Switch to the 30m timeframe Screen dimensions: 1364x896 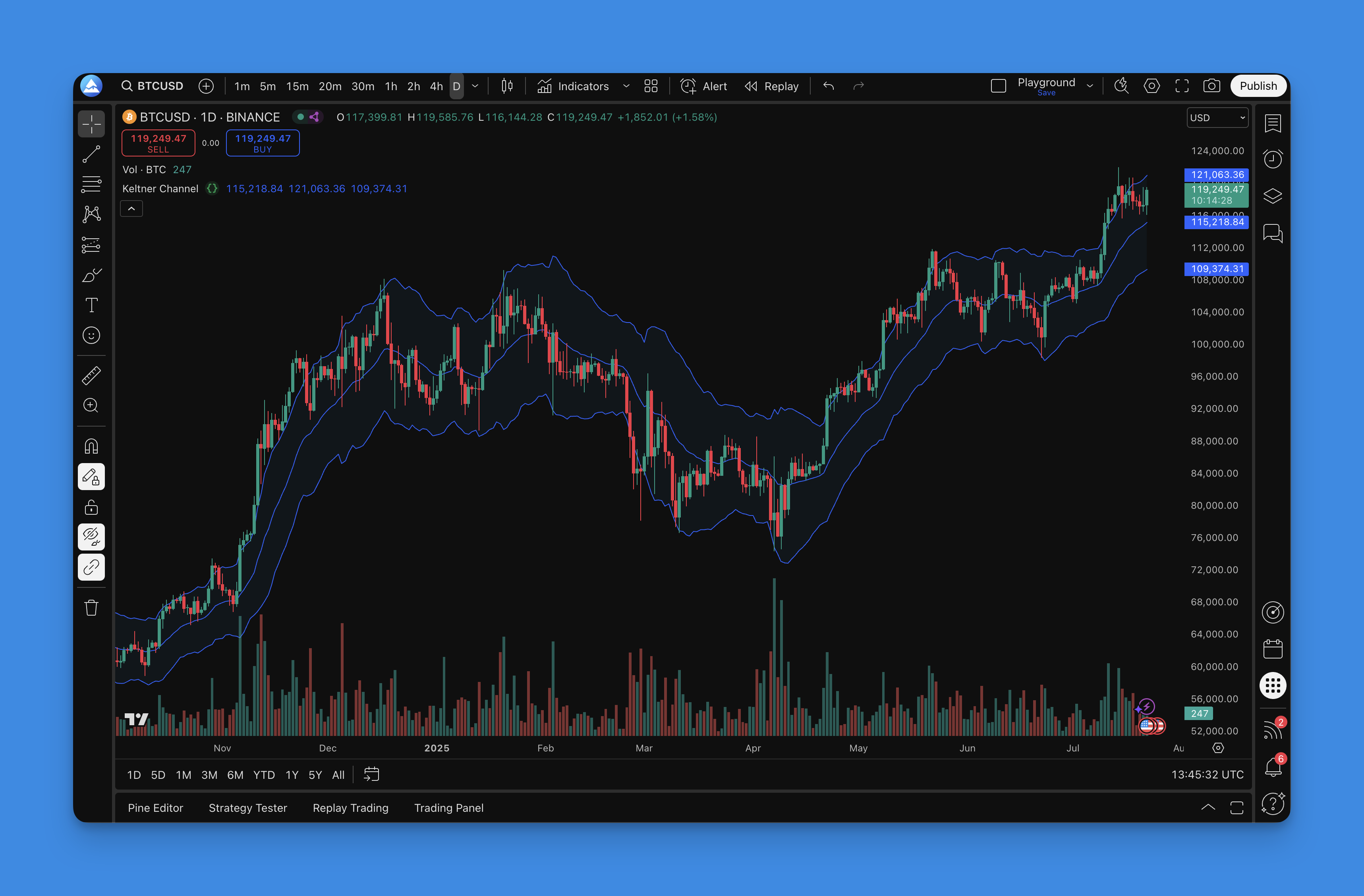(363, 86)
